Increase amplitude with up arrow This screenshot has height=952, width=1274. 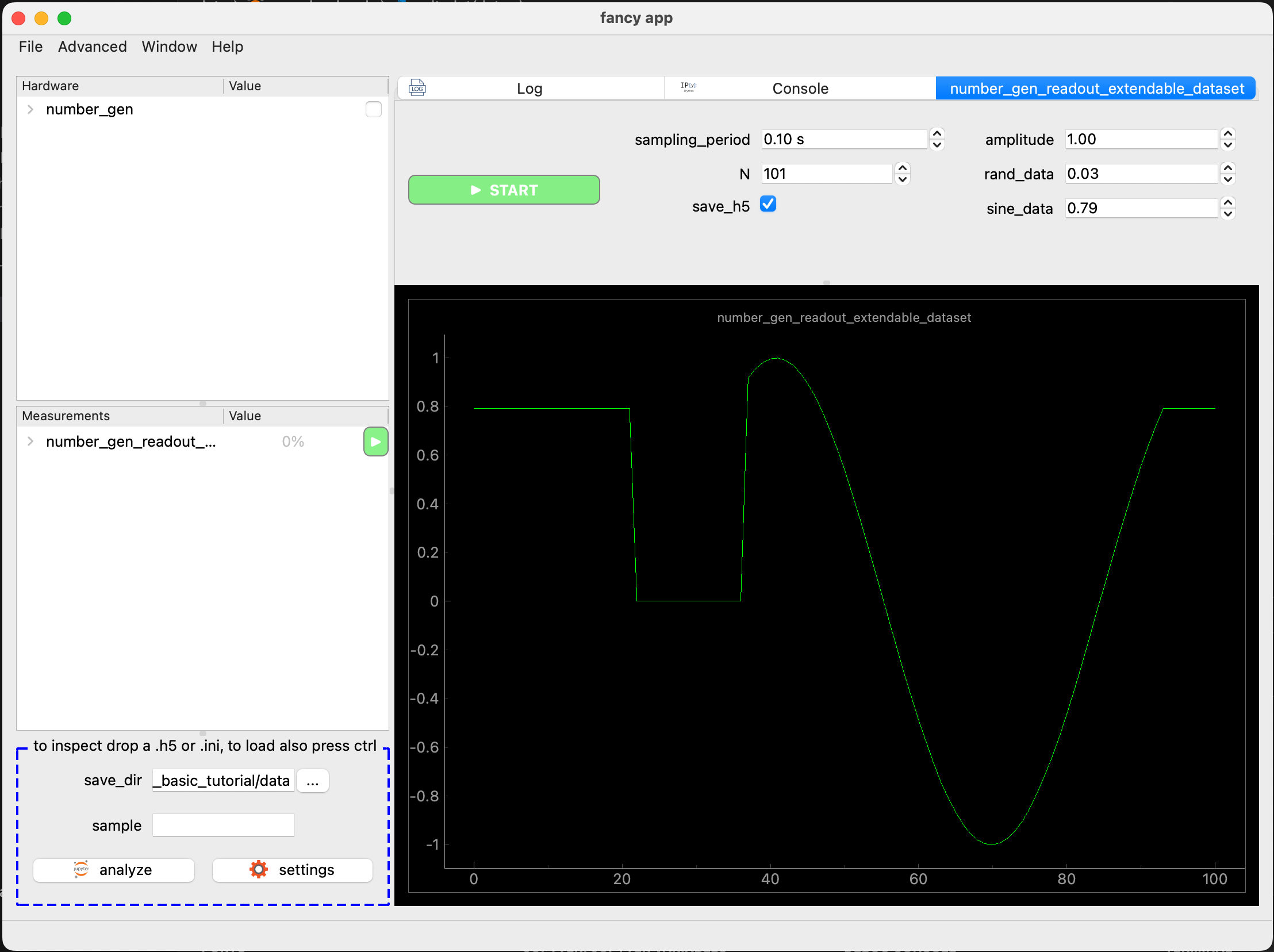1228,133
